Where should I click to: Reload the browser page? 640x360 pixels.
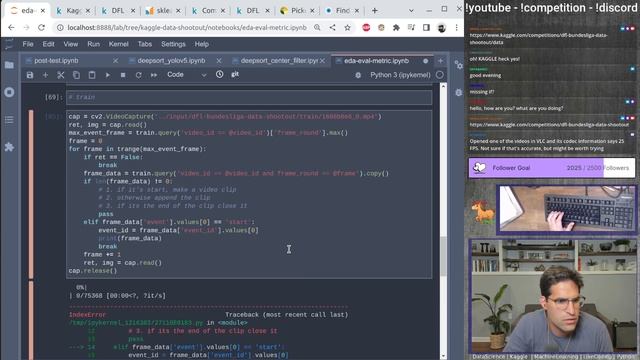(41, 27)
